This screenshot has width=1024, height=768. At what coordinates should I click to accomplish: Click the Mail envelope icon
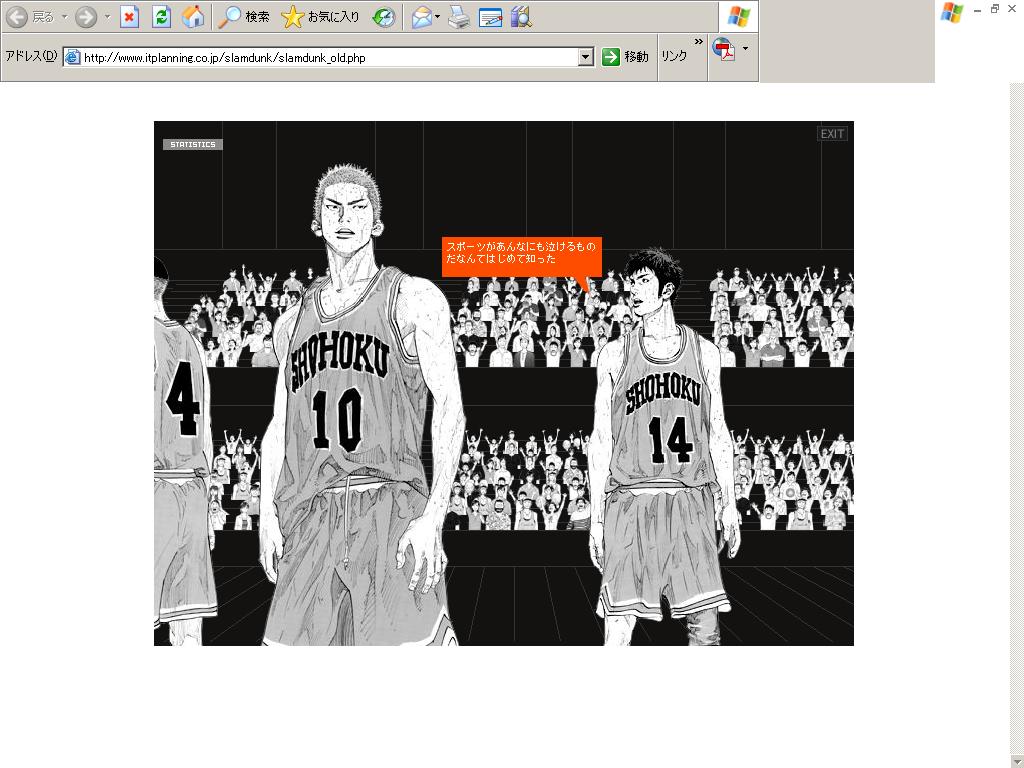(x=422, y=18)
